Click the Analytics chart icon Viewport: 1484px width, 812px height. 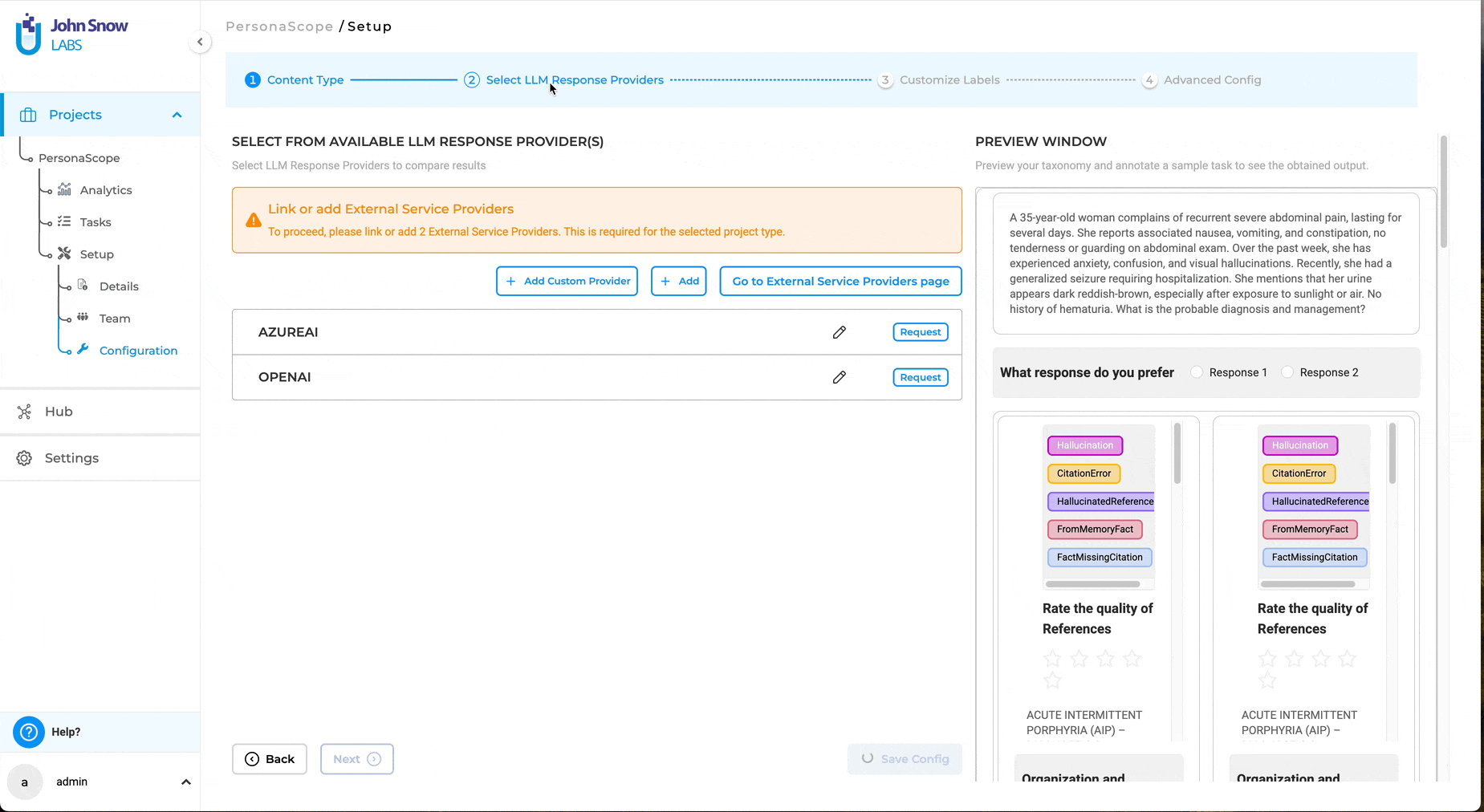64,190
